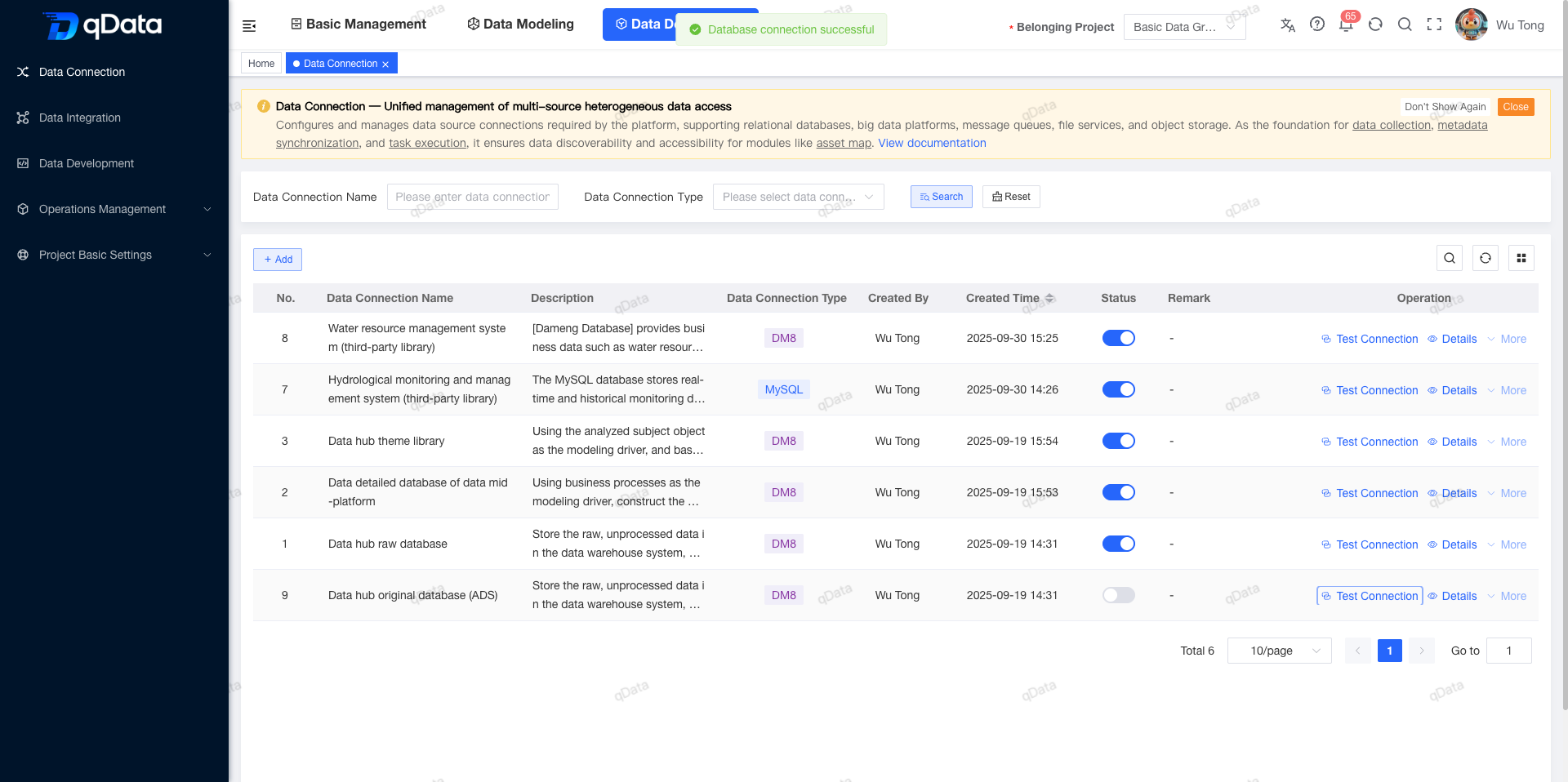Click the orange Close banner button
The image size is (1568, 782).
pos(1516,107)
